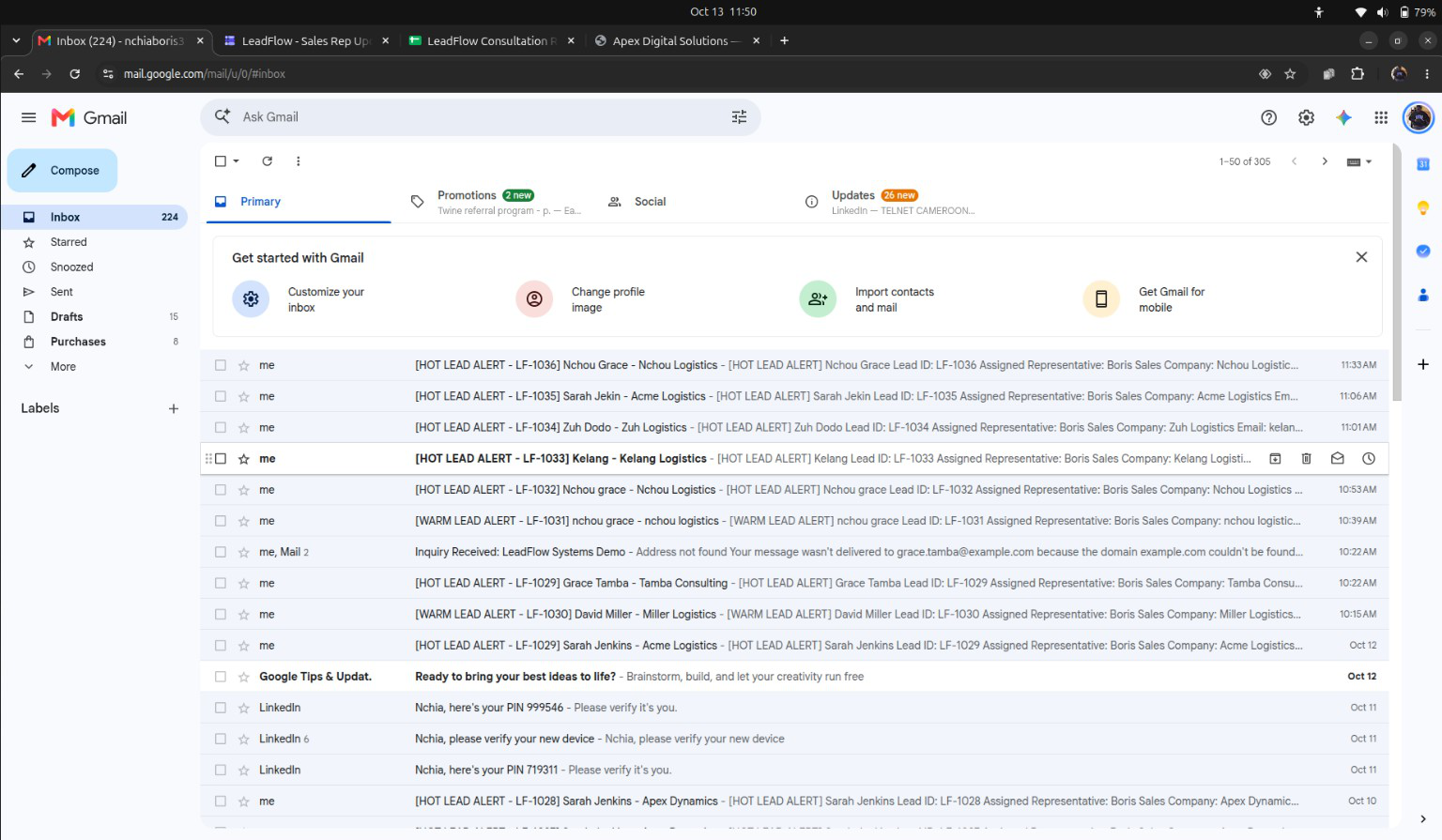Open Chrome three-dot menu
Image resolution: width=1442 pixels, height=840 pixels.
point(1427,74)
